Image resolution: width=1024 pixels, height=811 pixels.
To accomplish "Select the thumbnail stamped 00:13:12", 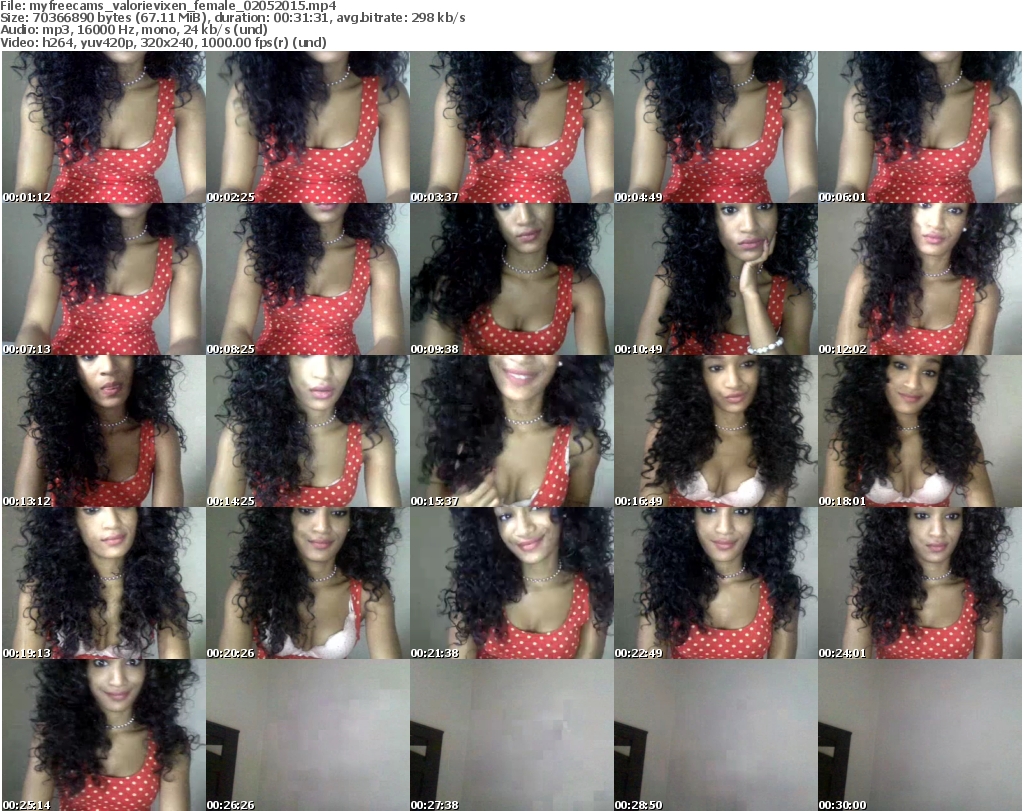I will [x=104, y=432].
